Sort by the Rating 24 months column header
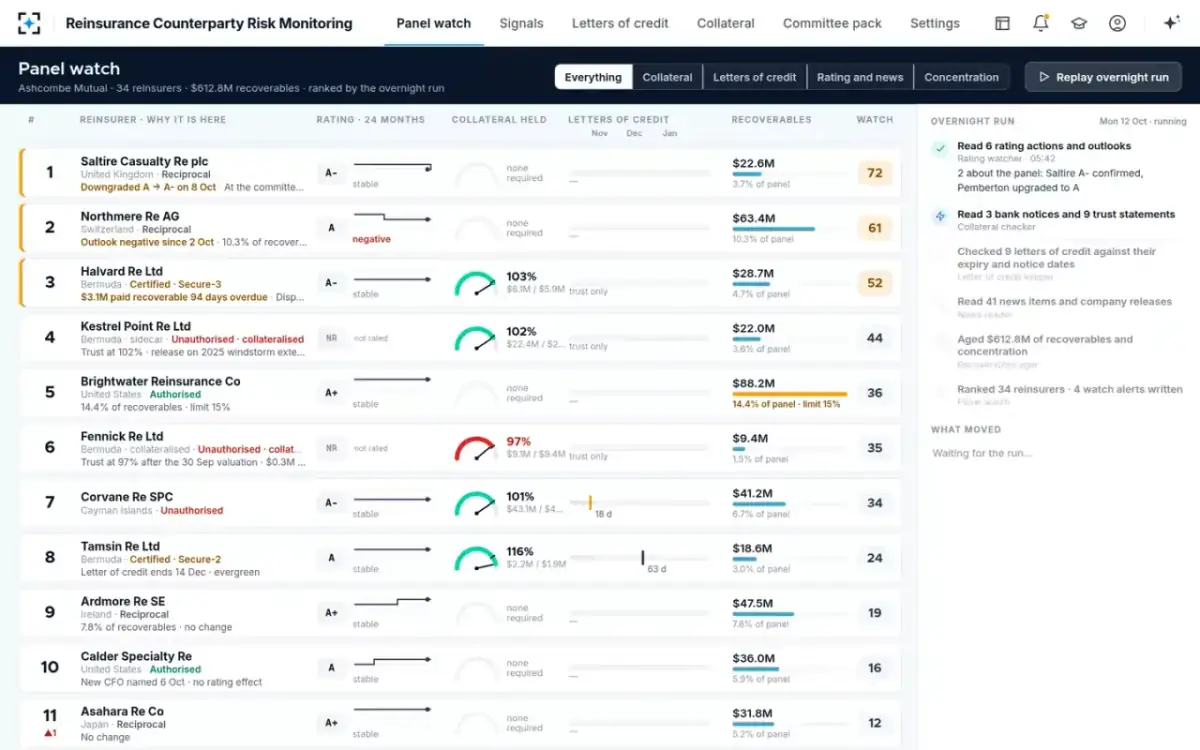This screenshot has height=750, width=1200. click(371, 119)
